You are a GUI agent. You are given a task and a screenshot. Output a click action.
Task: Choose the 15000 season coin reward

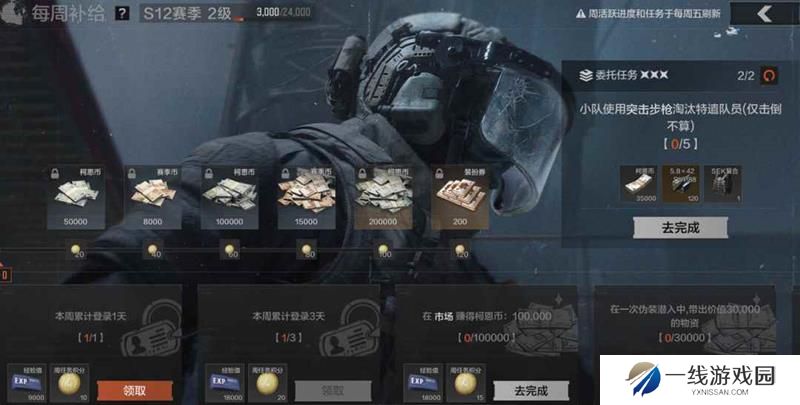click(306, 197)
